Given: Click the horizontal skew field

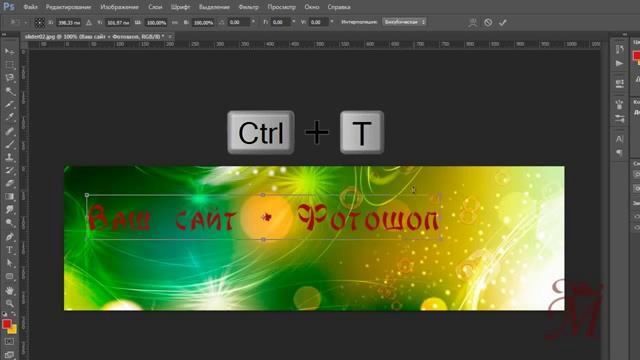Looking at the screenshot, I should (280, 22).
